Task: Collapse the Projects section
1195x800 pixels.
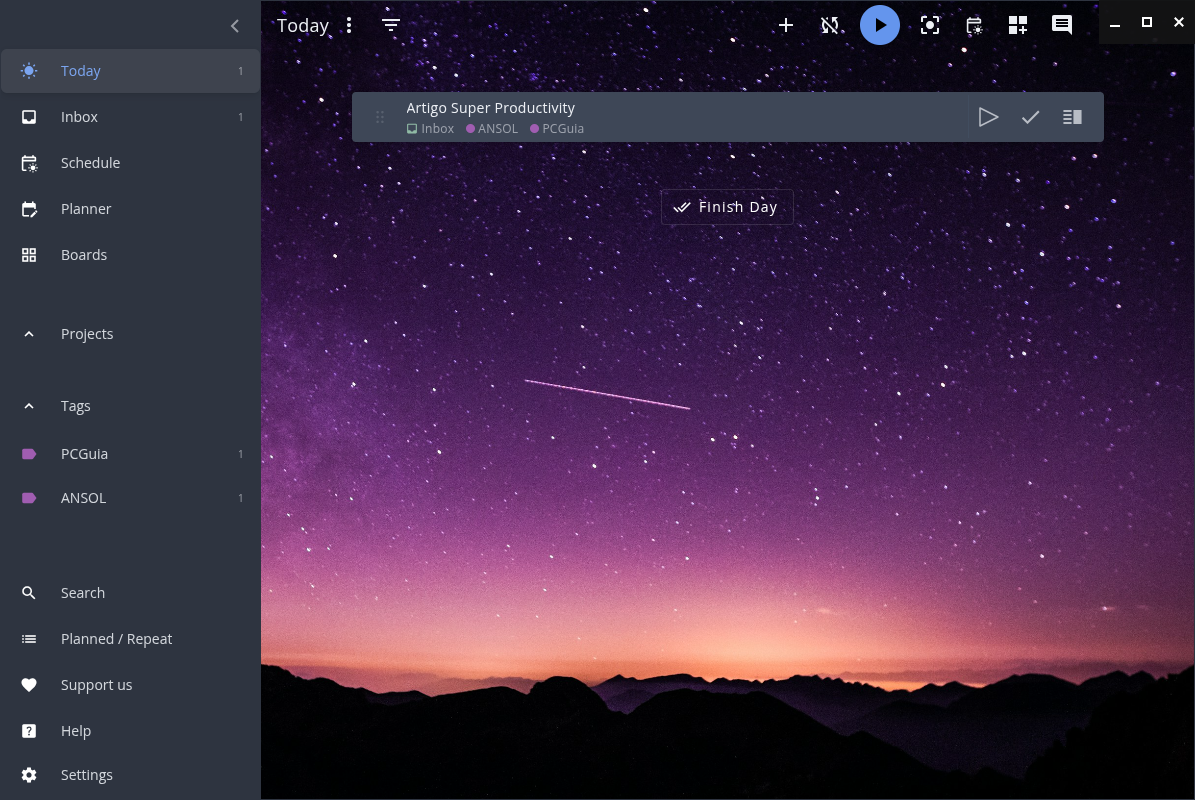Action: [29, 334]
